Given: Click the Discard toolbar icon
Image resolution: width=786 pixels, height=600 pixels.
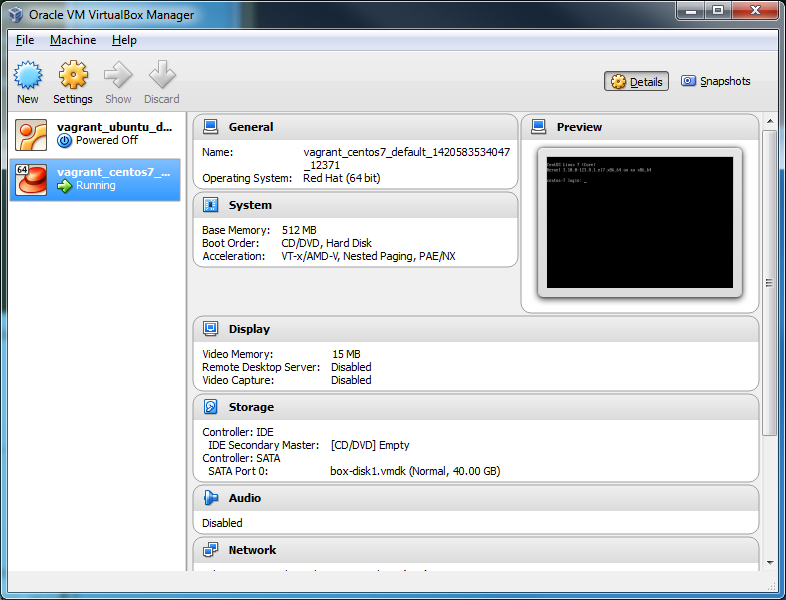Looking at the screenshot, I should tap(161, 76).
